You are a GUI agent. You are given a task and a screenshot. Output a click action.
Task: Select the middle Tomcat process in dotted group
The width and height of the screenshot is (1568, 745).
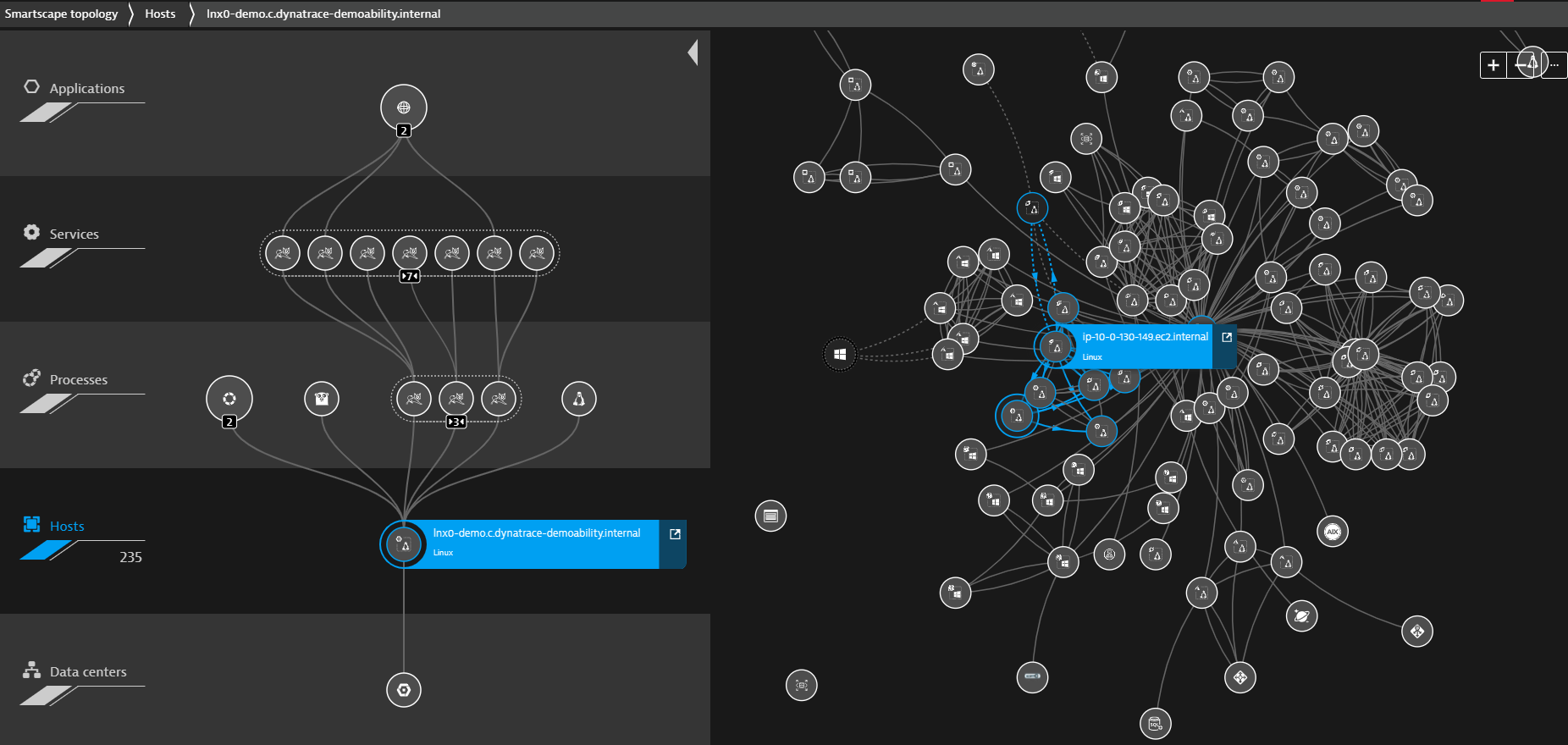(x=456, y=398)
